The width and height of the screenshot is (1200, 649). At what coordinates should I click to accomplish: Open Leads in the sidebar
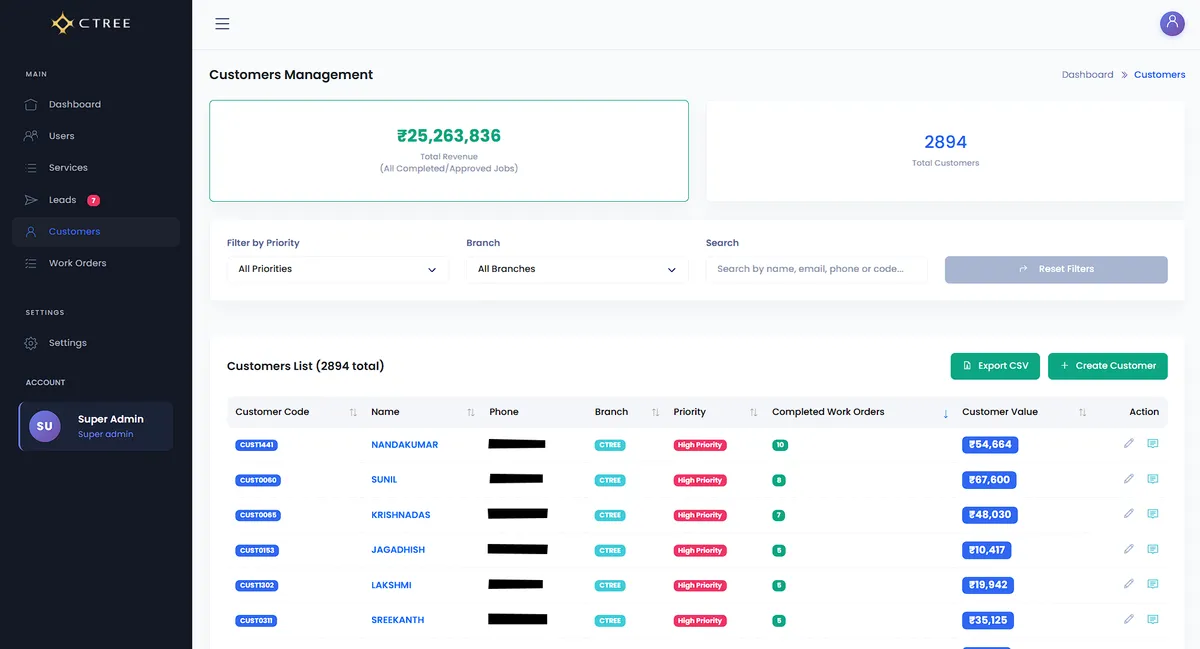tap(96, 200)
